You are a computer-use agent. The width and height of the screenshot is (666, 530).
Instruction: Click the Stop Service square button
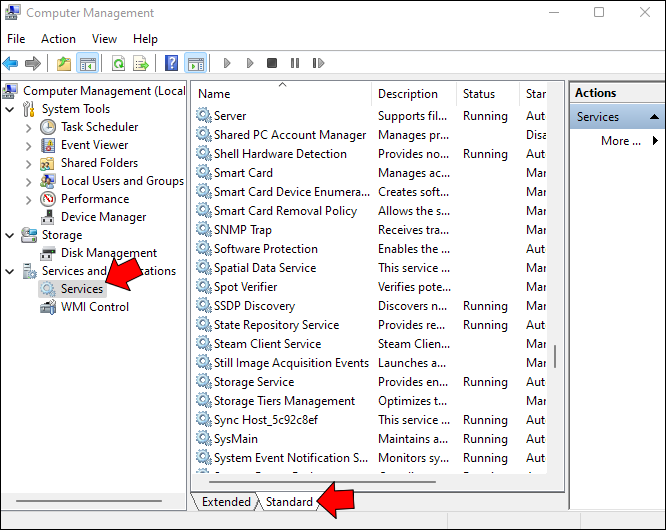click(x=272, y=63)
